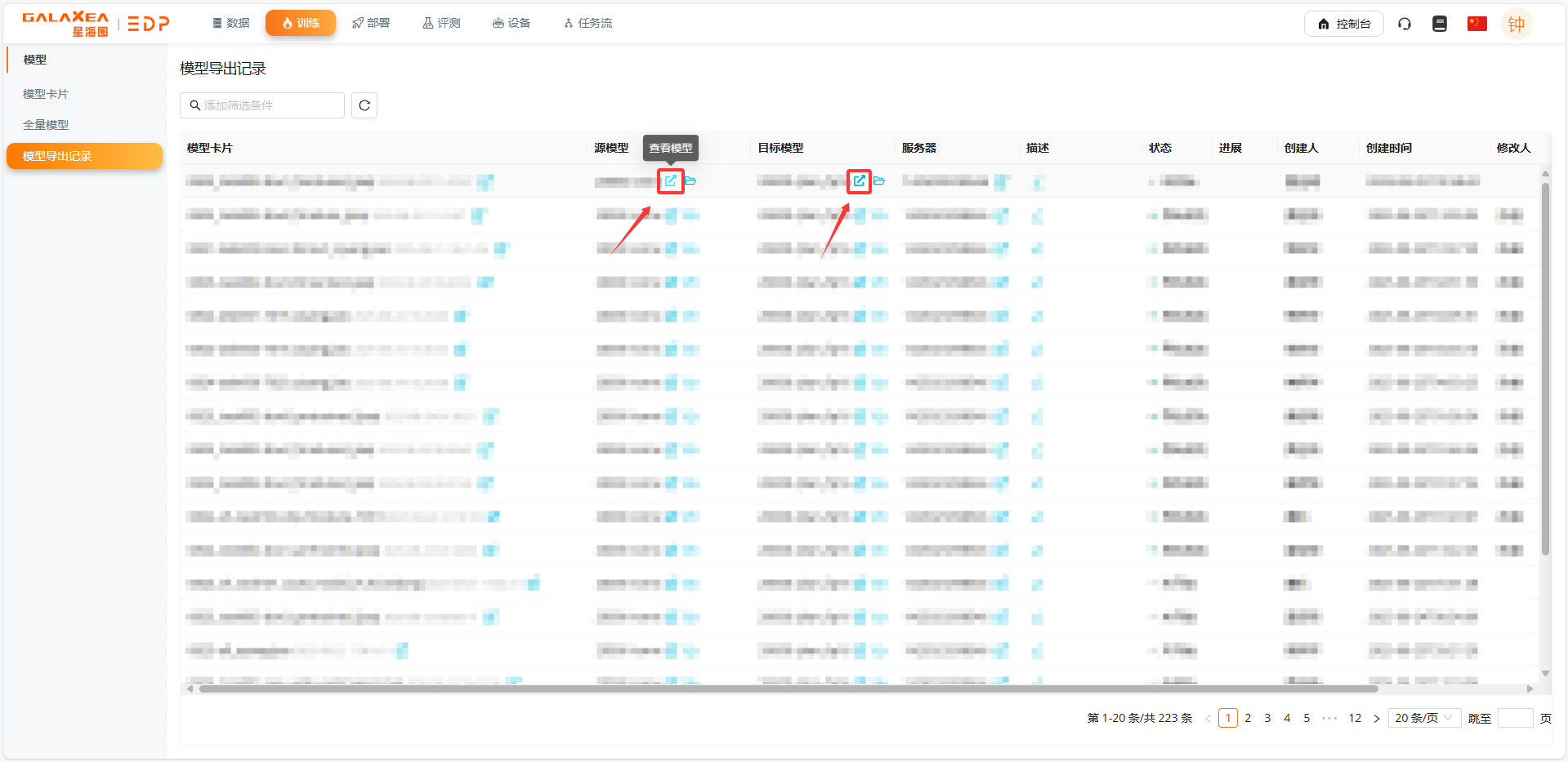Open target model view icon in first row

(x=859, y=180)
